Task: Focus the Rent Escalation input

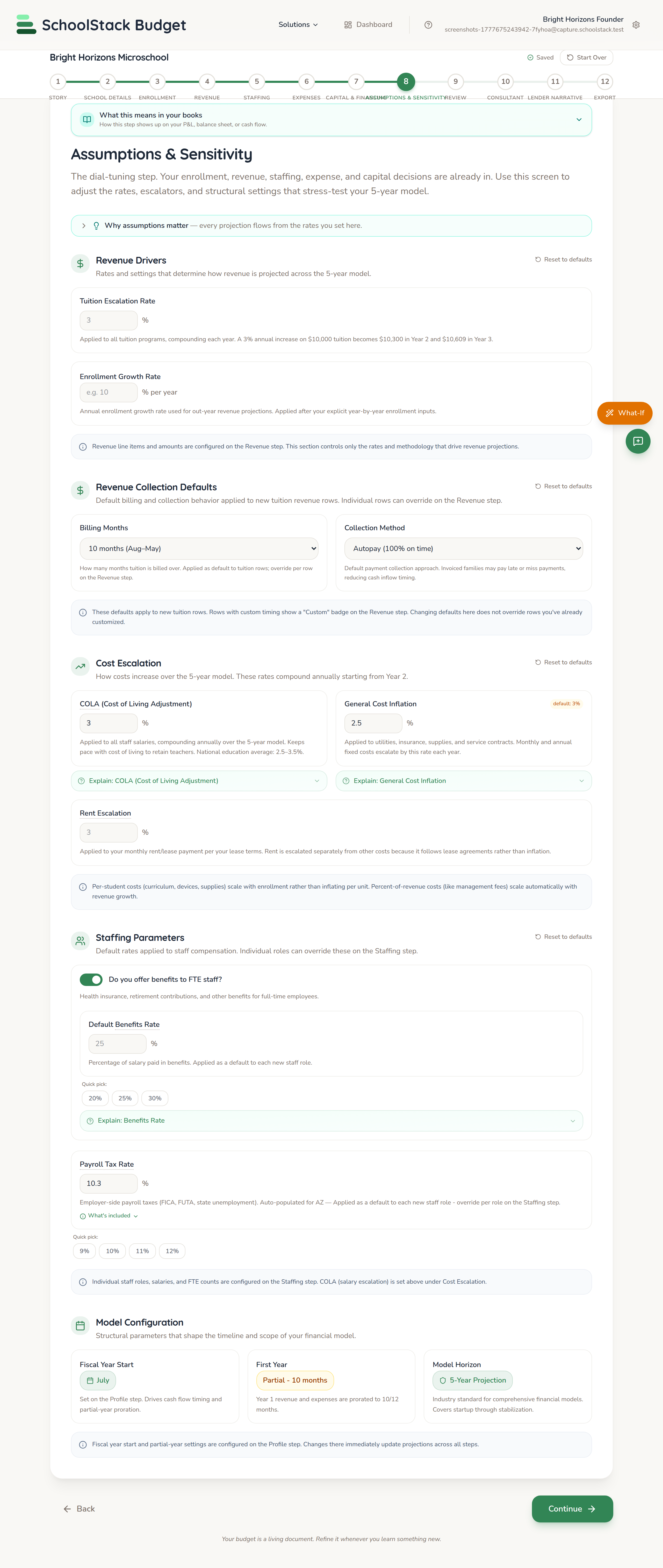Action: pyautogui.click(x=108, y=833)
